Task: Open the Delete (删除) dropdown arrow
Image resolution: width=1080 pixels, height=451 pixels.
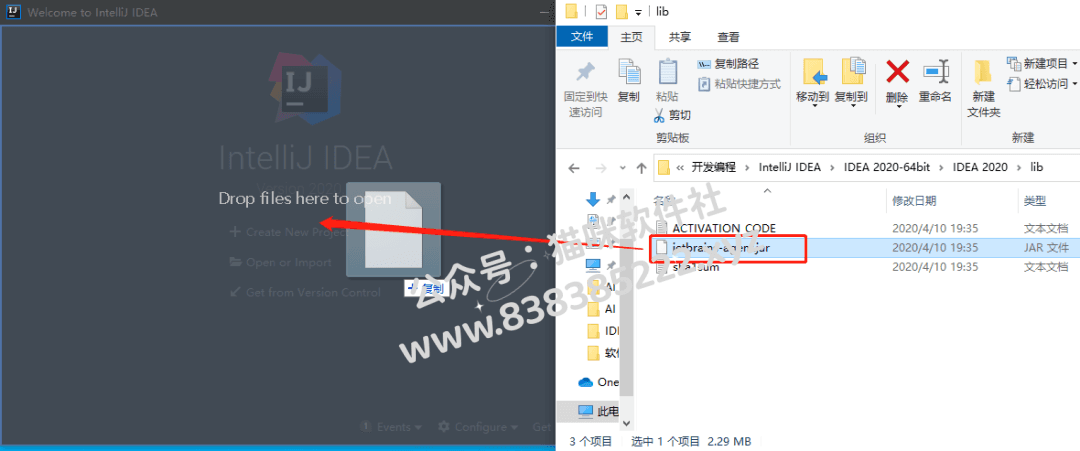Action: click(x=897, y=107)
